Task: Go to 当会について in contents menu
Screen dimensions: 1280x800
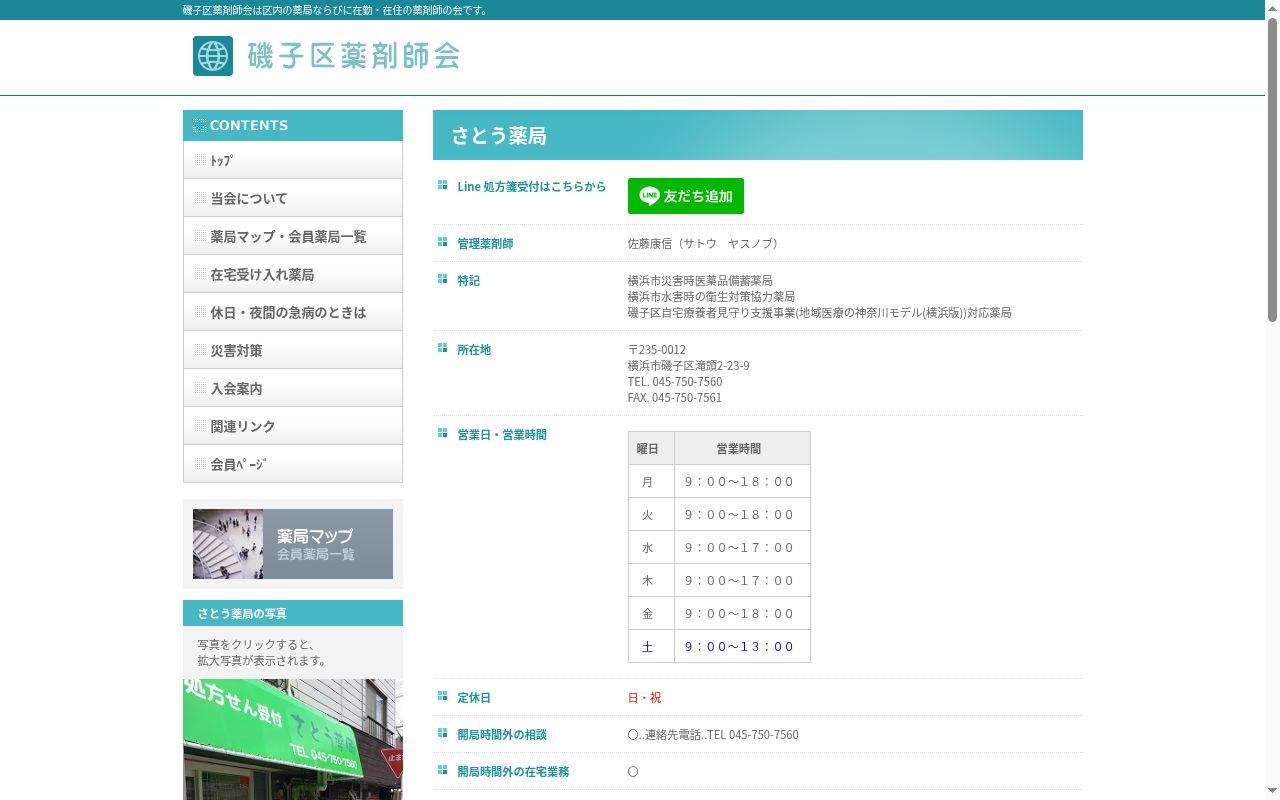Action: (x=293, y=198)
